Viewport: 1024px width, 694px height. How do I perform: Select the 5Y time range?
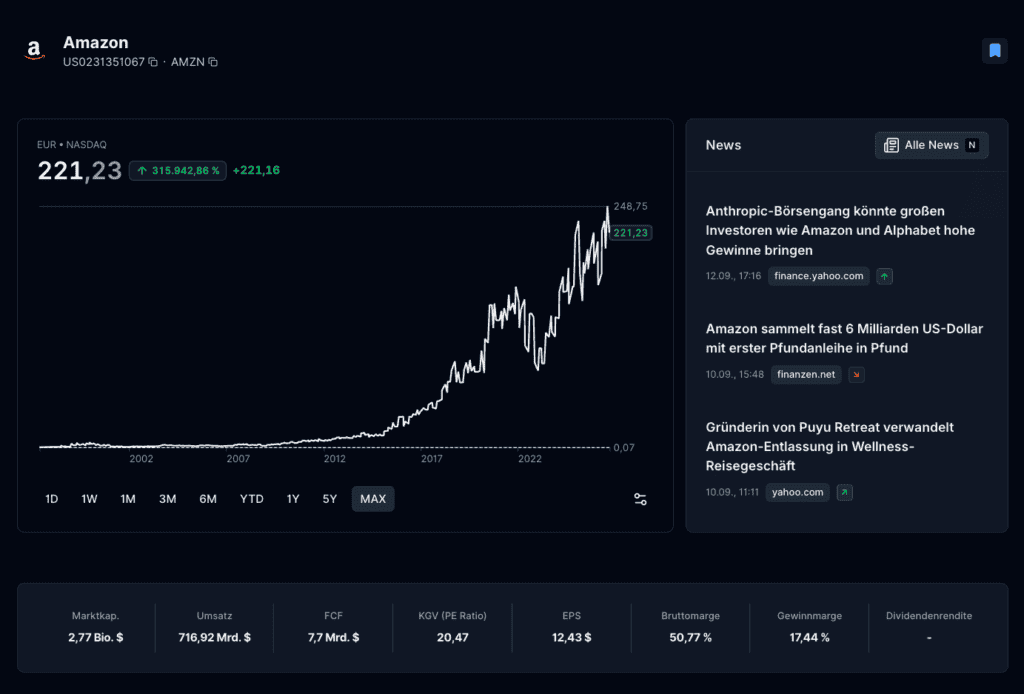tap(330, 499)
